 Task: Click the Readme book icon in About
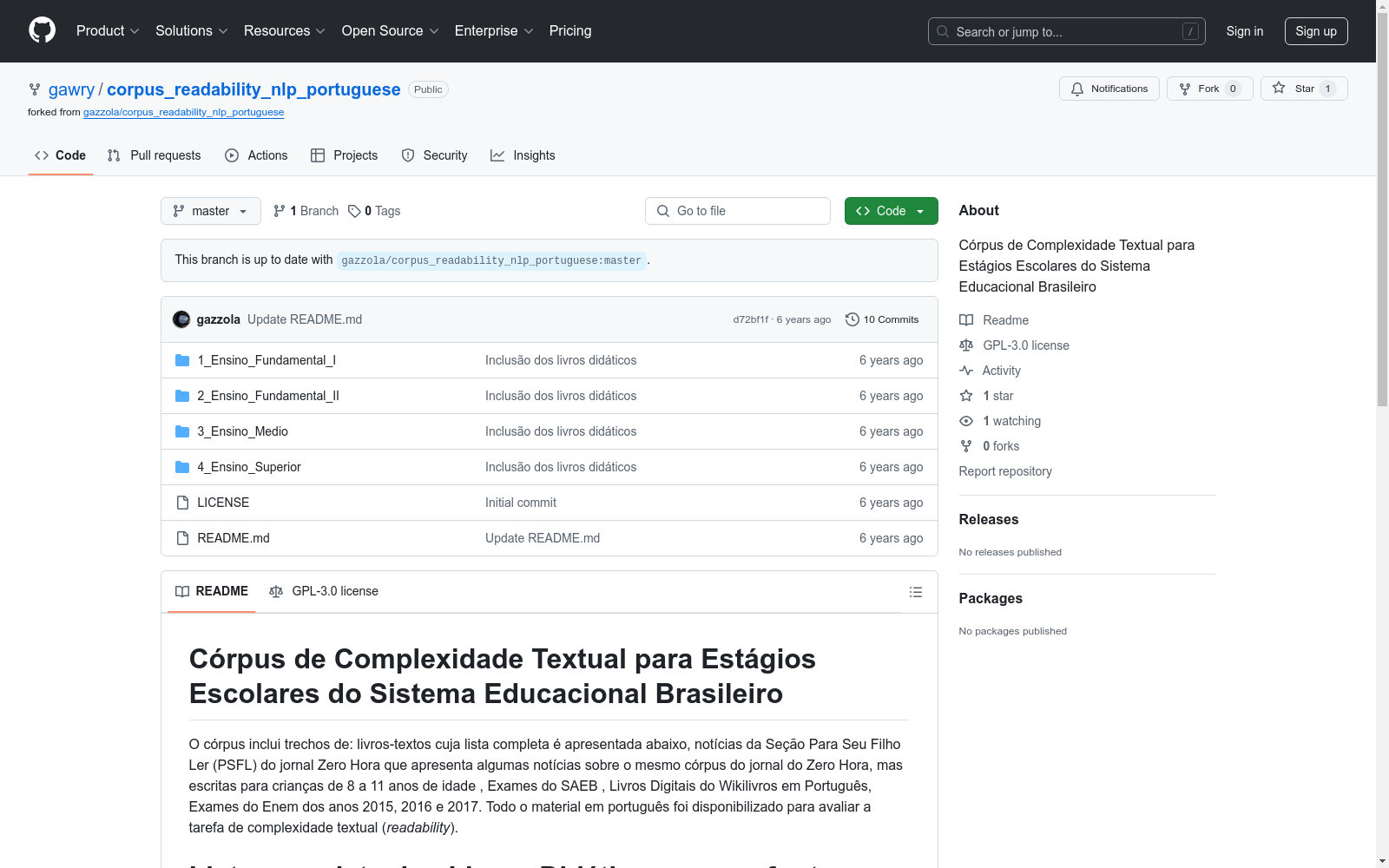click(x=966, y=320)
